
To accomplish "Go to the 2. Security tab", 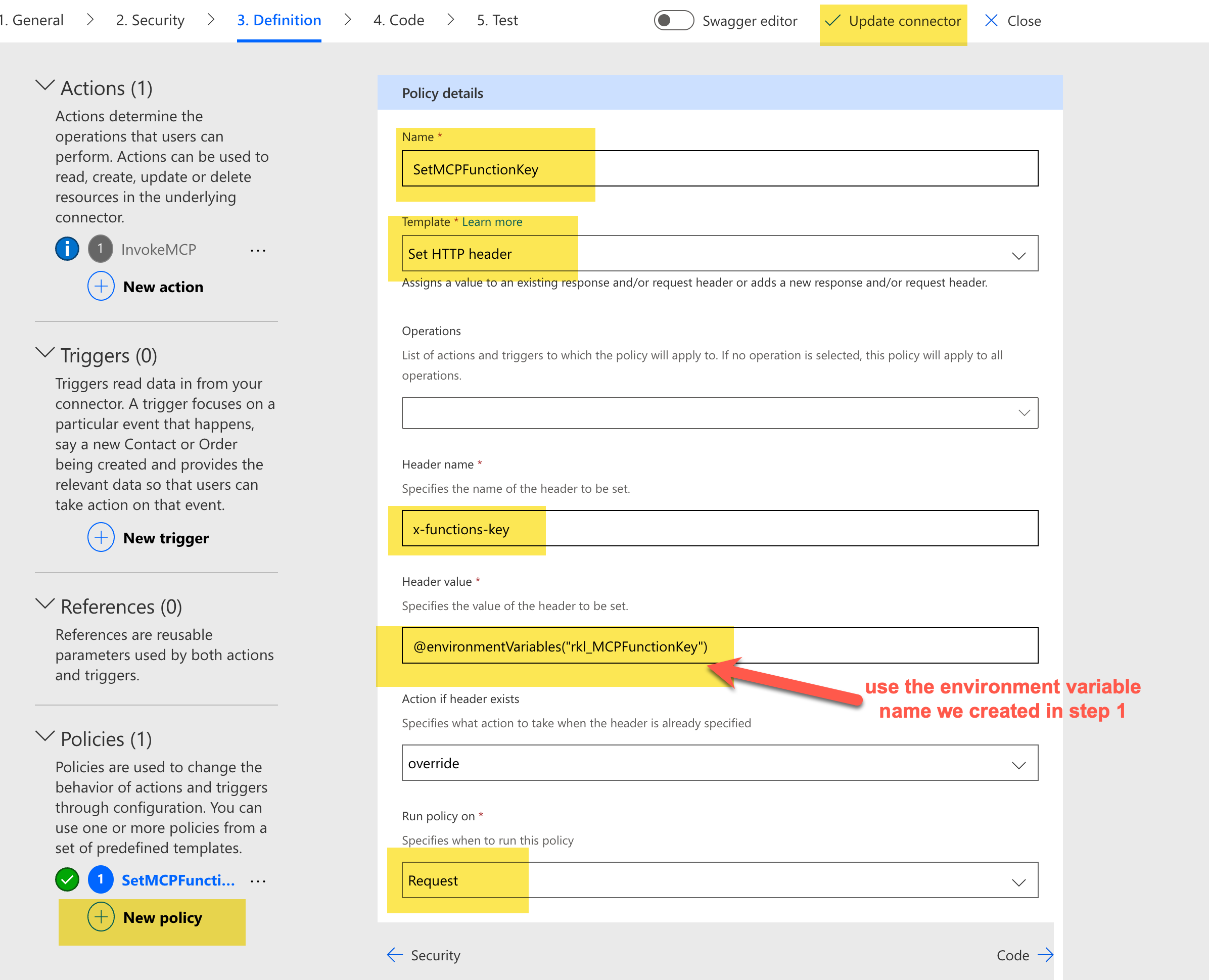I will click(150, 20).
